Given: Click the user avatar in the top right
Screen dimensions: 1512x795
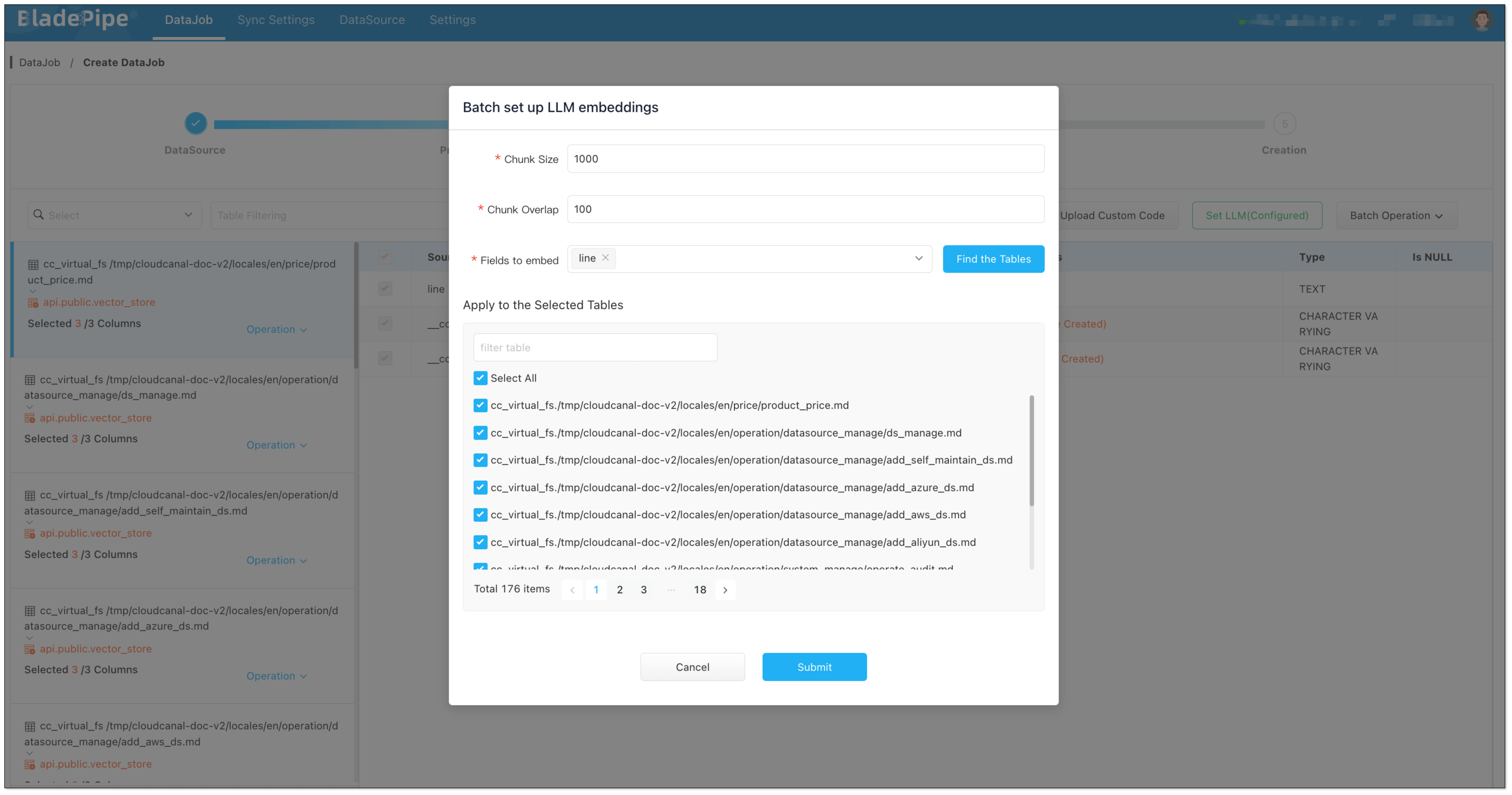Looking at the screenshot, I should [1482, 20].
